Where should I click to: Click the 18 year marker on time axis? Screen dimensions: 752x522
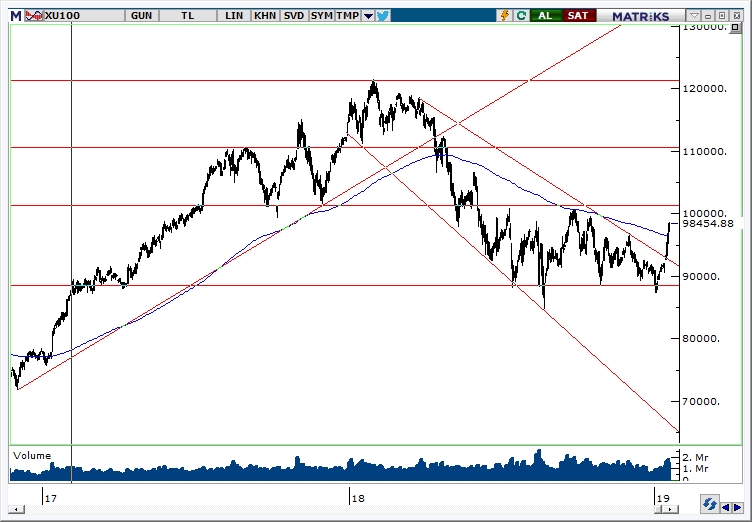[x=357, y=498]
